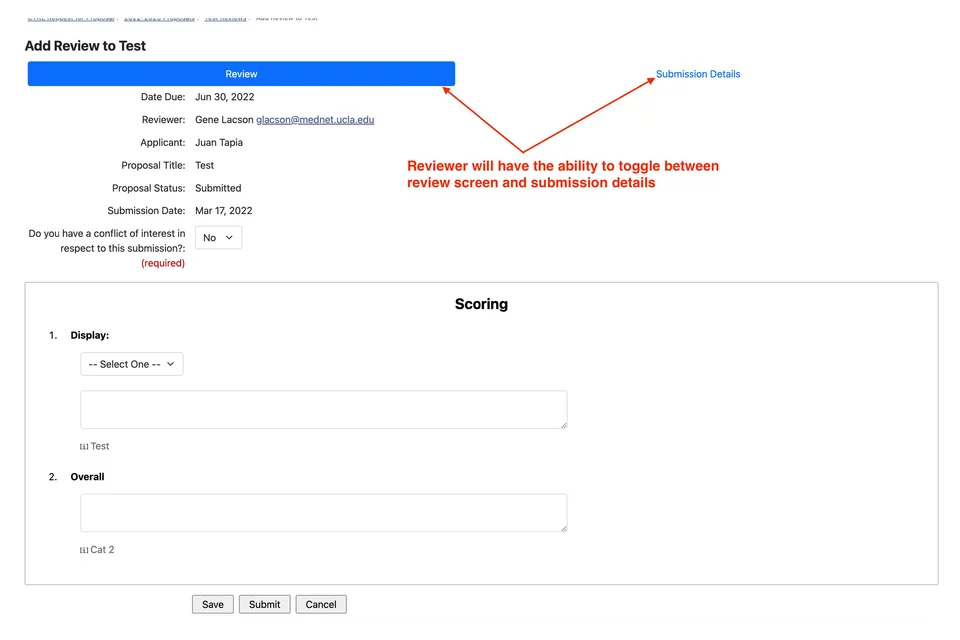The width and height of the screenshot is (960, 640).
Task: Click the Display: question label
Action: tap(89, 335)
